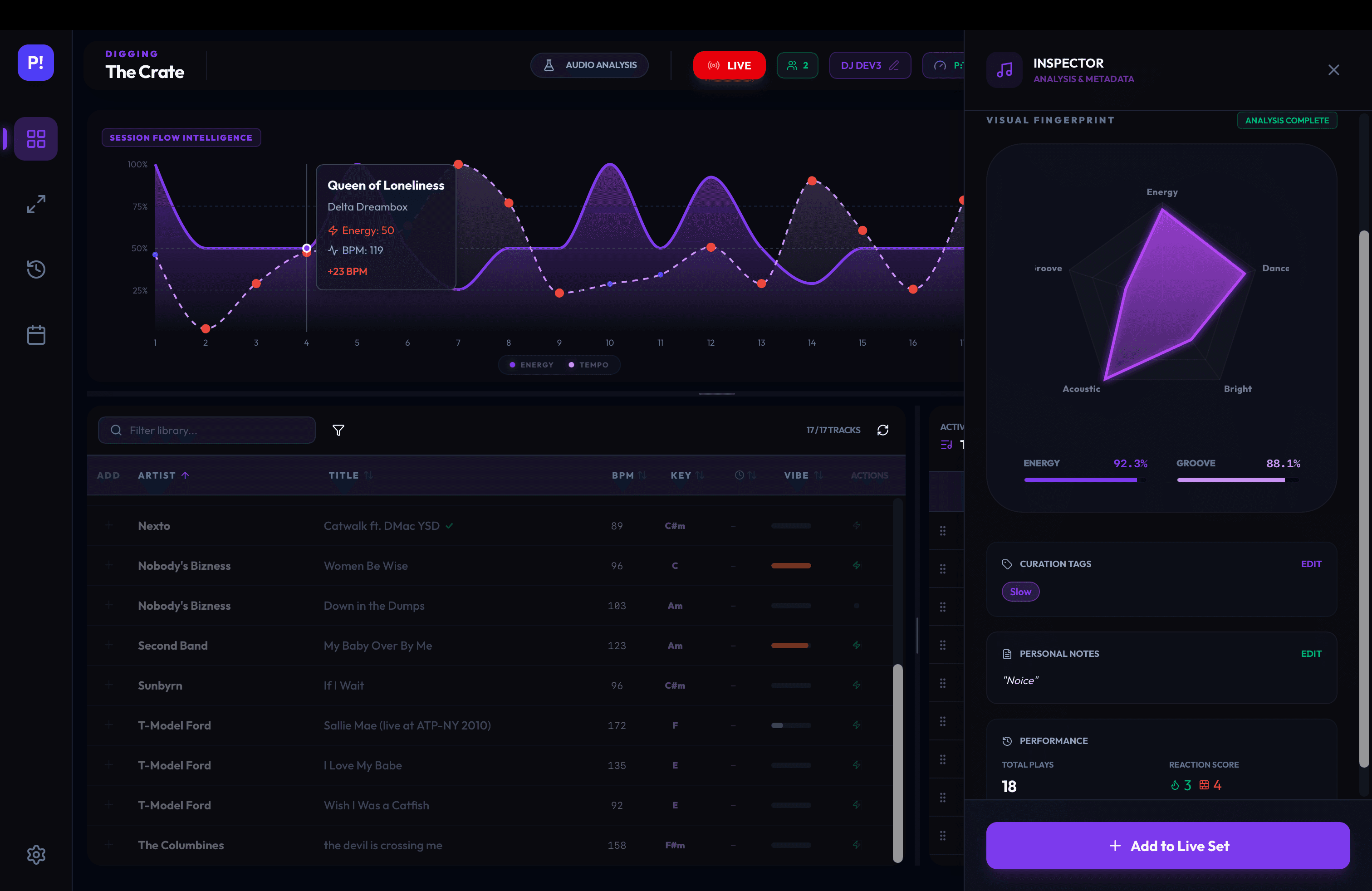Refresh the track library list

[882, 430]
